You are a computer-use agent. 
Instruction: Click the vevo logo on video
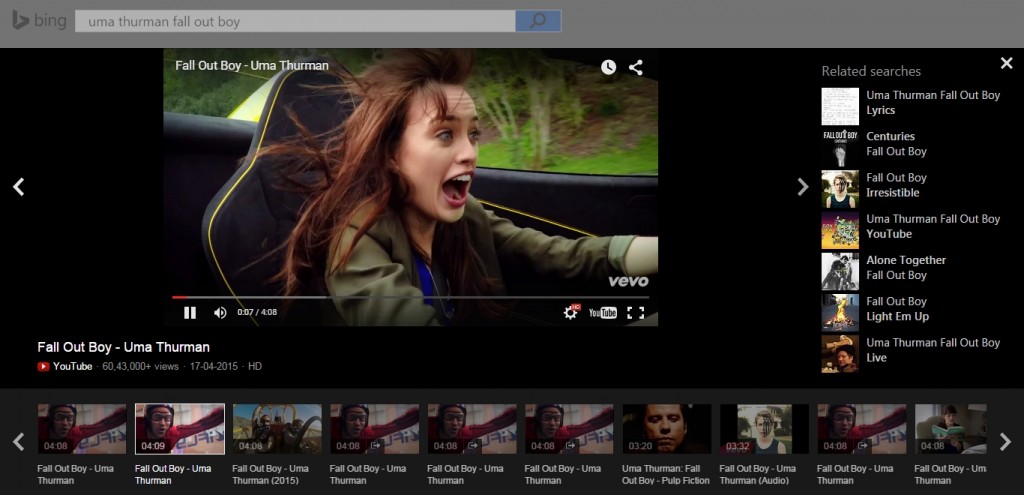(628, 281)
